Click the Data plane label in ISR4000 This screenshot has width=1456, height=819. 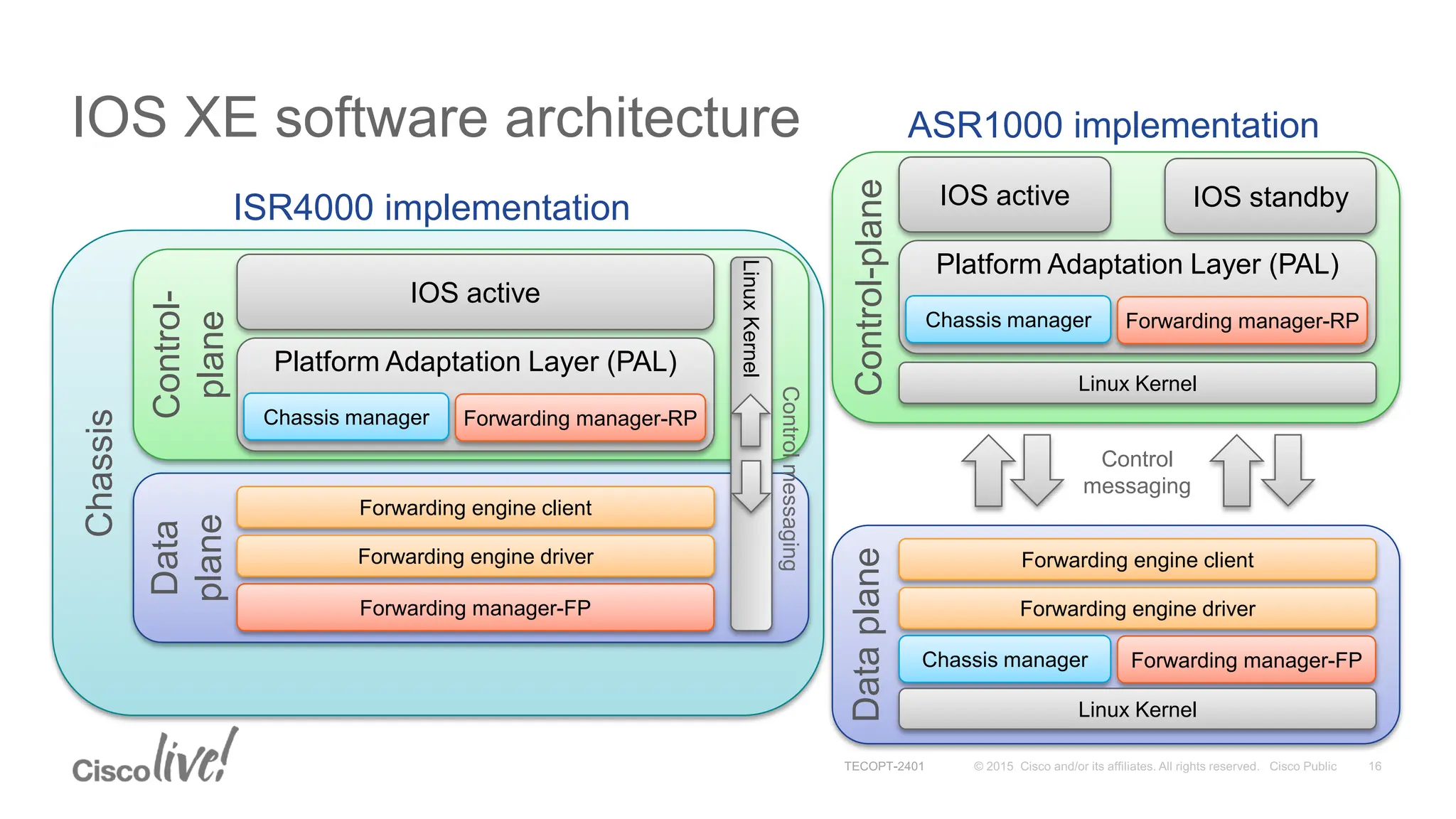[187, 557]
